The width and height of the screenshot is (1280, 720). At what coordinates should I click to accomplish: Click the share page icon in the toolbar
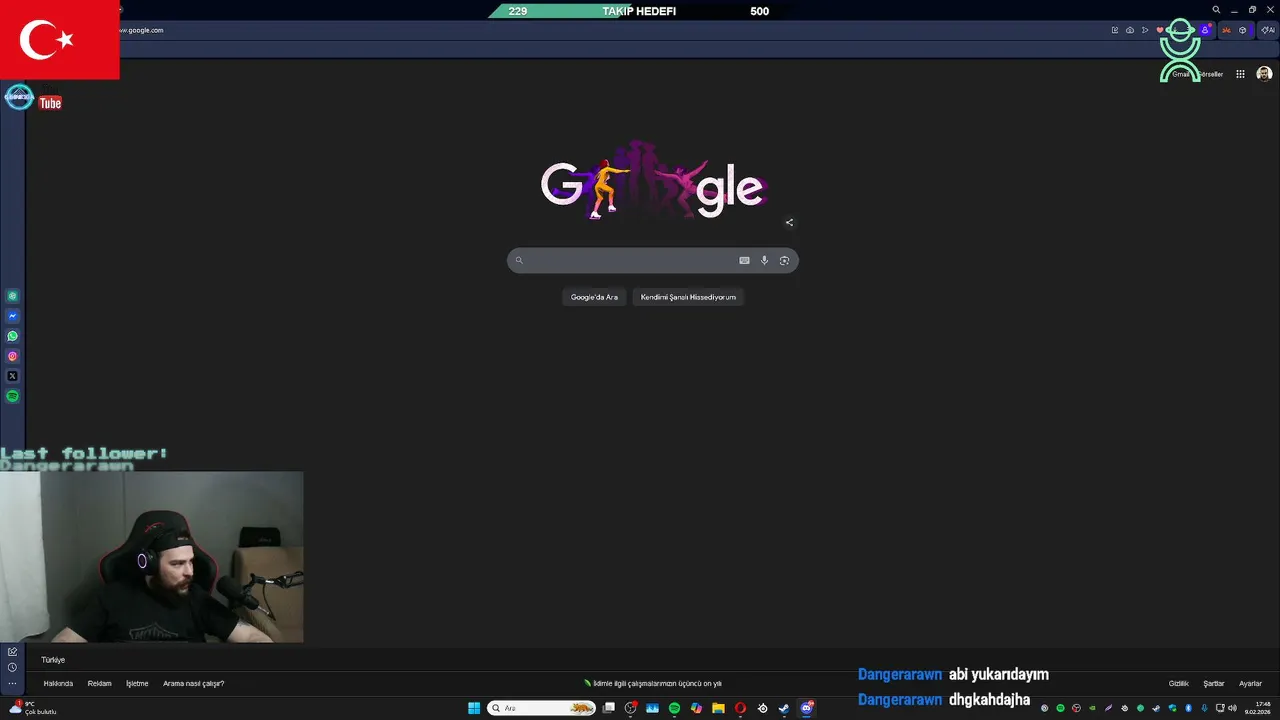(x=1115, y=30)
